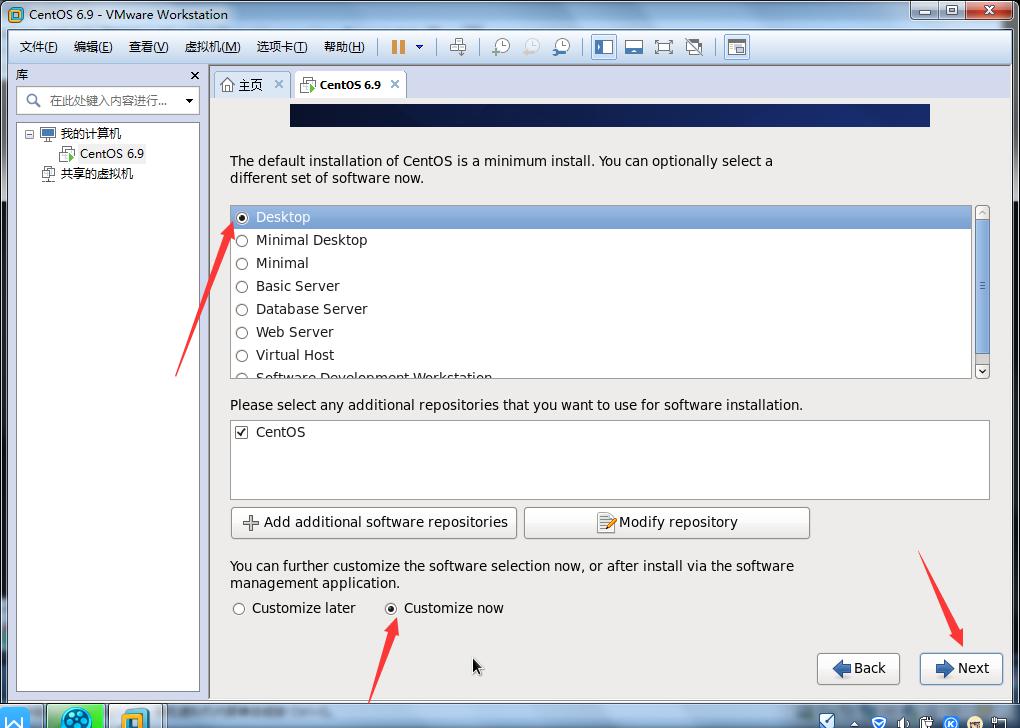Switch to the CentOS 6.9 tab

pyautogui.click(x=350, y=85)
